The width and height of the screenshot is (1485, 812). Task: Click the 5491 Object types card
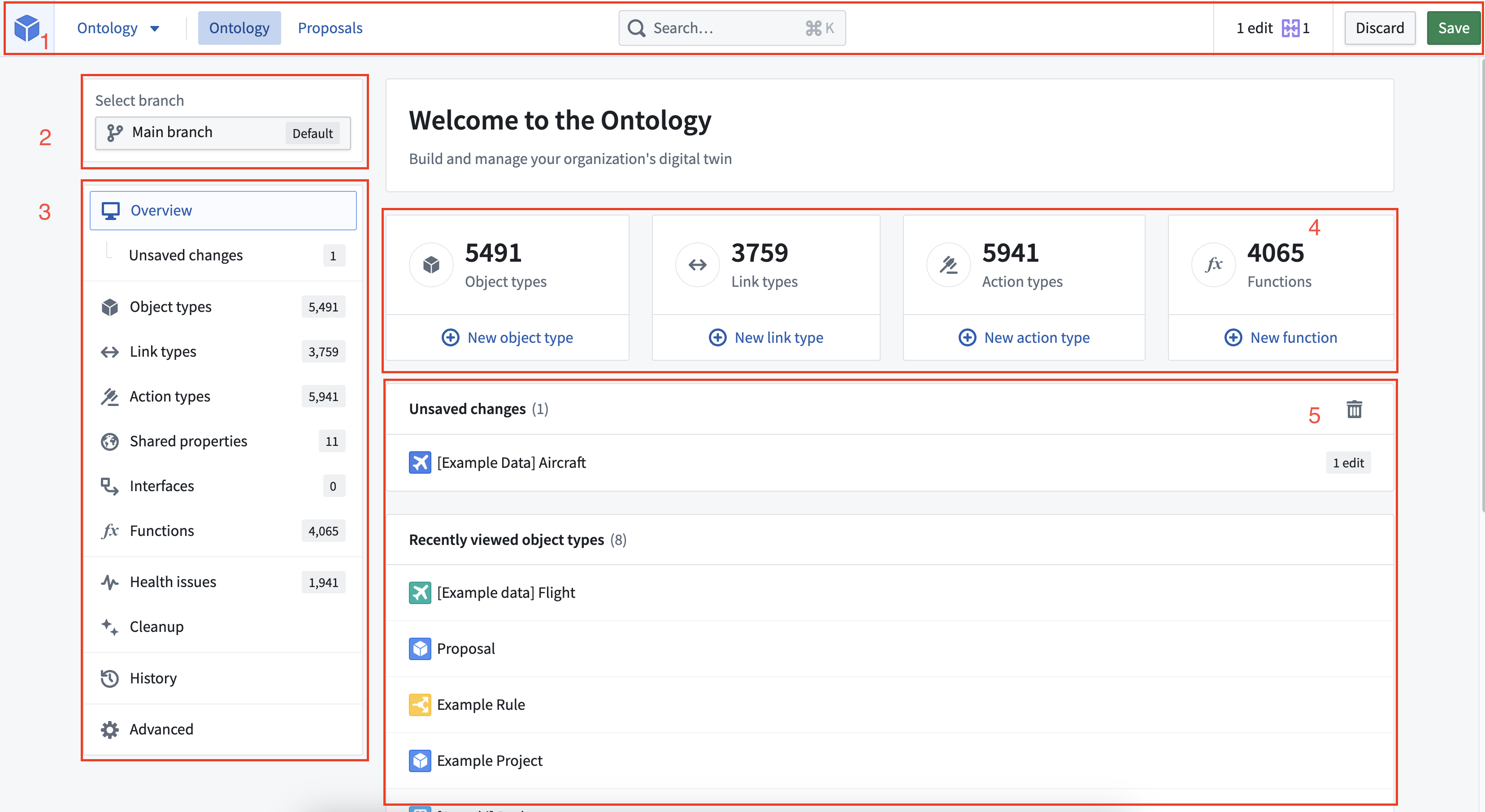pos(507,264)
